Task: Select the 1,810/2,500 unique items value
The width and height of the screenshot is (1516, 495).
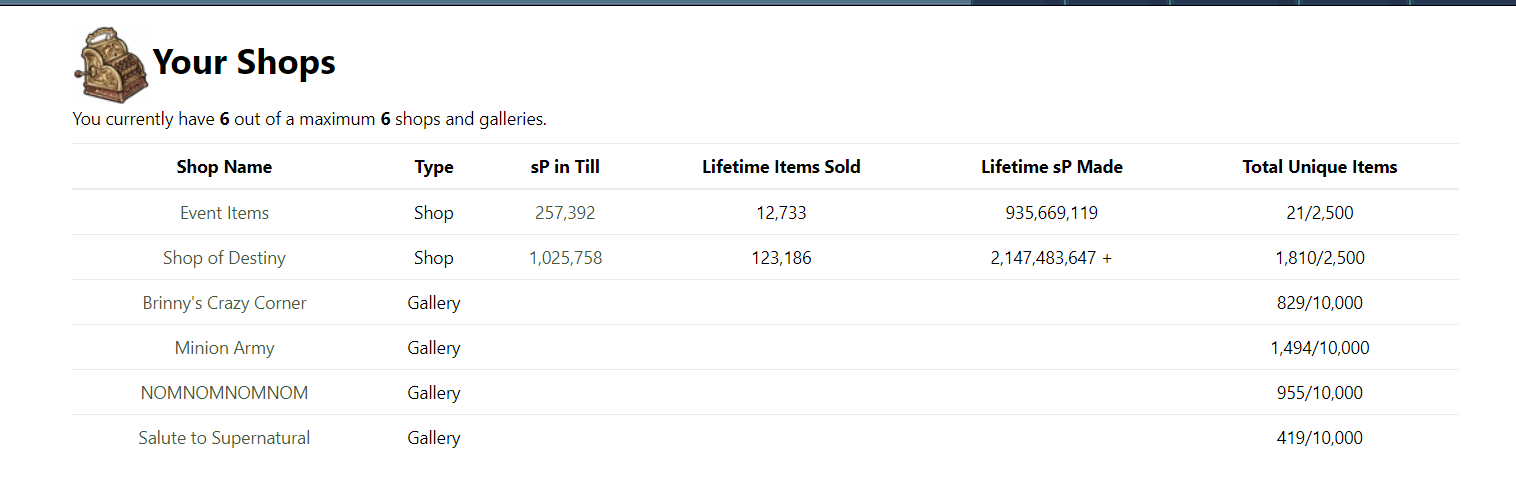Action: (1319, 258)
